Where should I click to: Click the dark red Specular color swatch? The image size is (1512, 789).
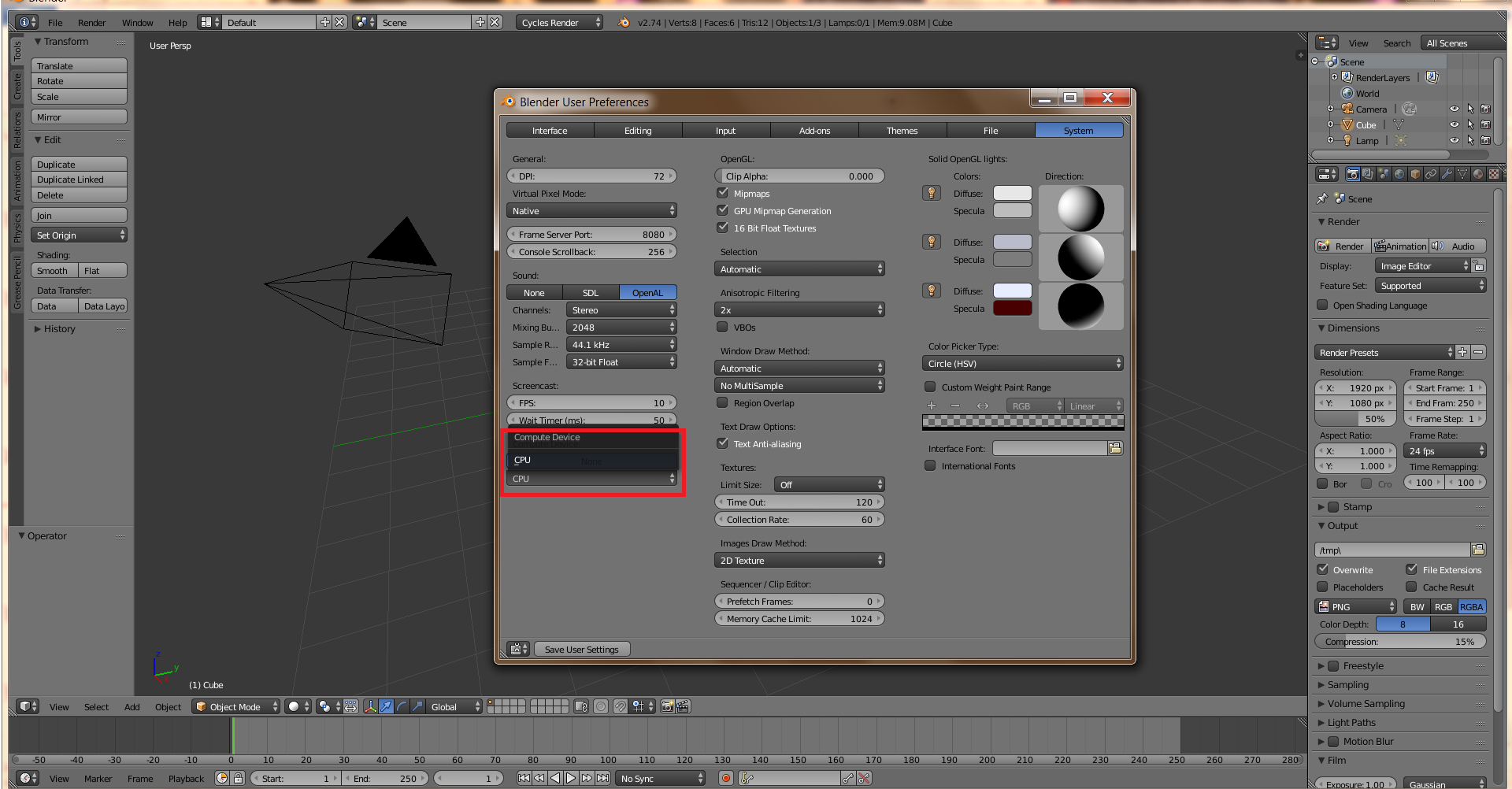click(1012, 308)
